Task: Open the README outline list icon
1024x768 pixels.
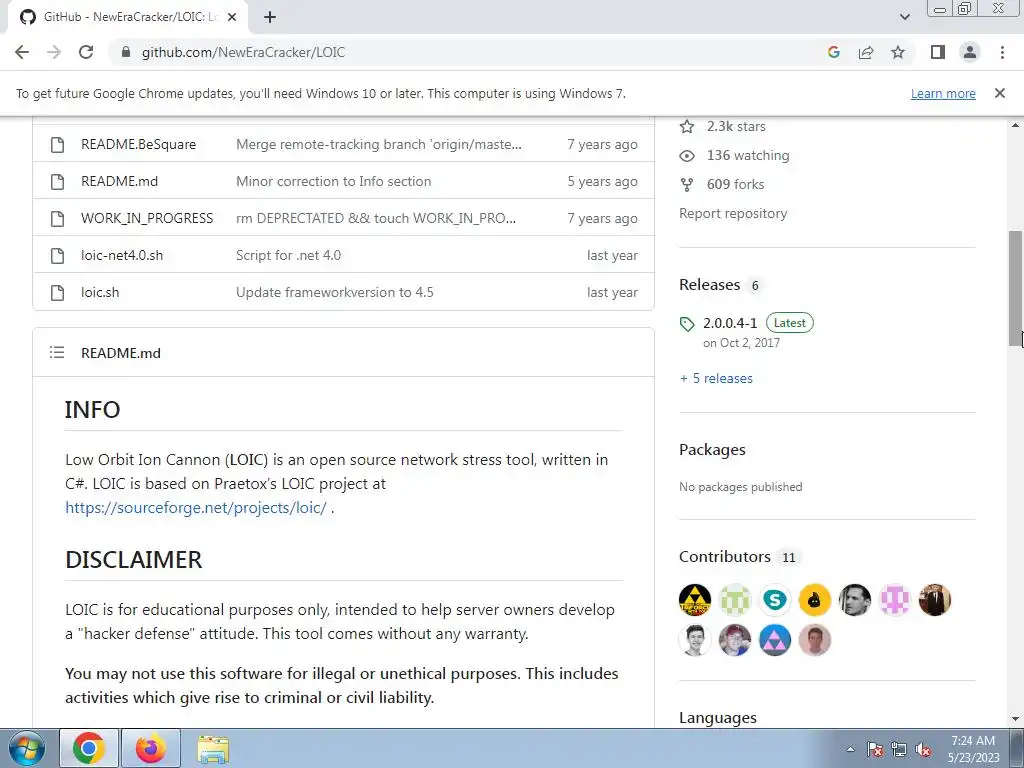Action: [x=57, y=353]
